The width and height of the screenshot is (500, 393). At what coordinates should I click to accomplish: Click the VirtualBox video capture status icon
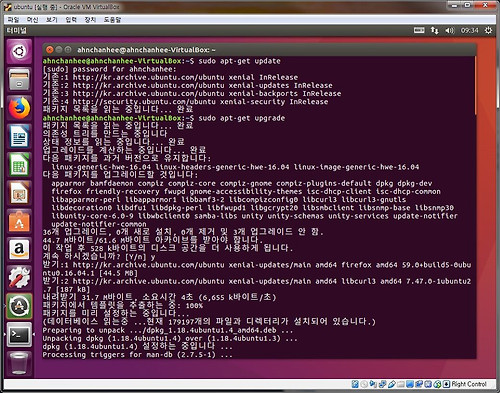point(419,384)
